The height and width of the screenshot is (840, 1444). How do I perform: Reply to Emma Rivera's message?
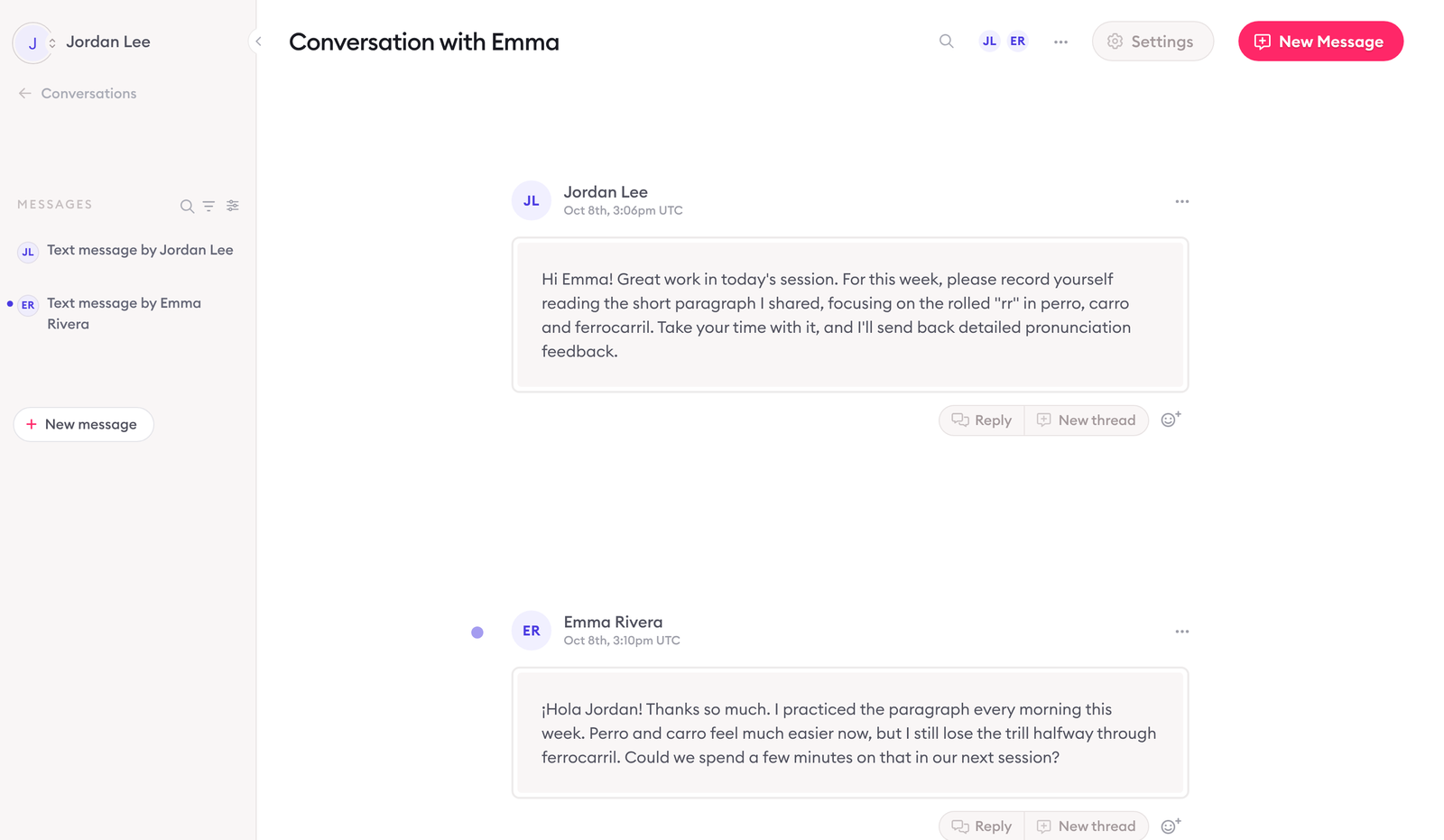(982, 826)
